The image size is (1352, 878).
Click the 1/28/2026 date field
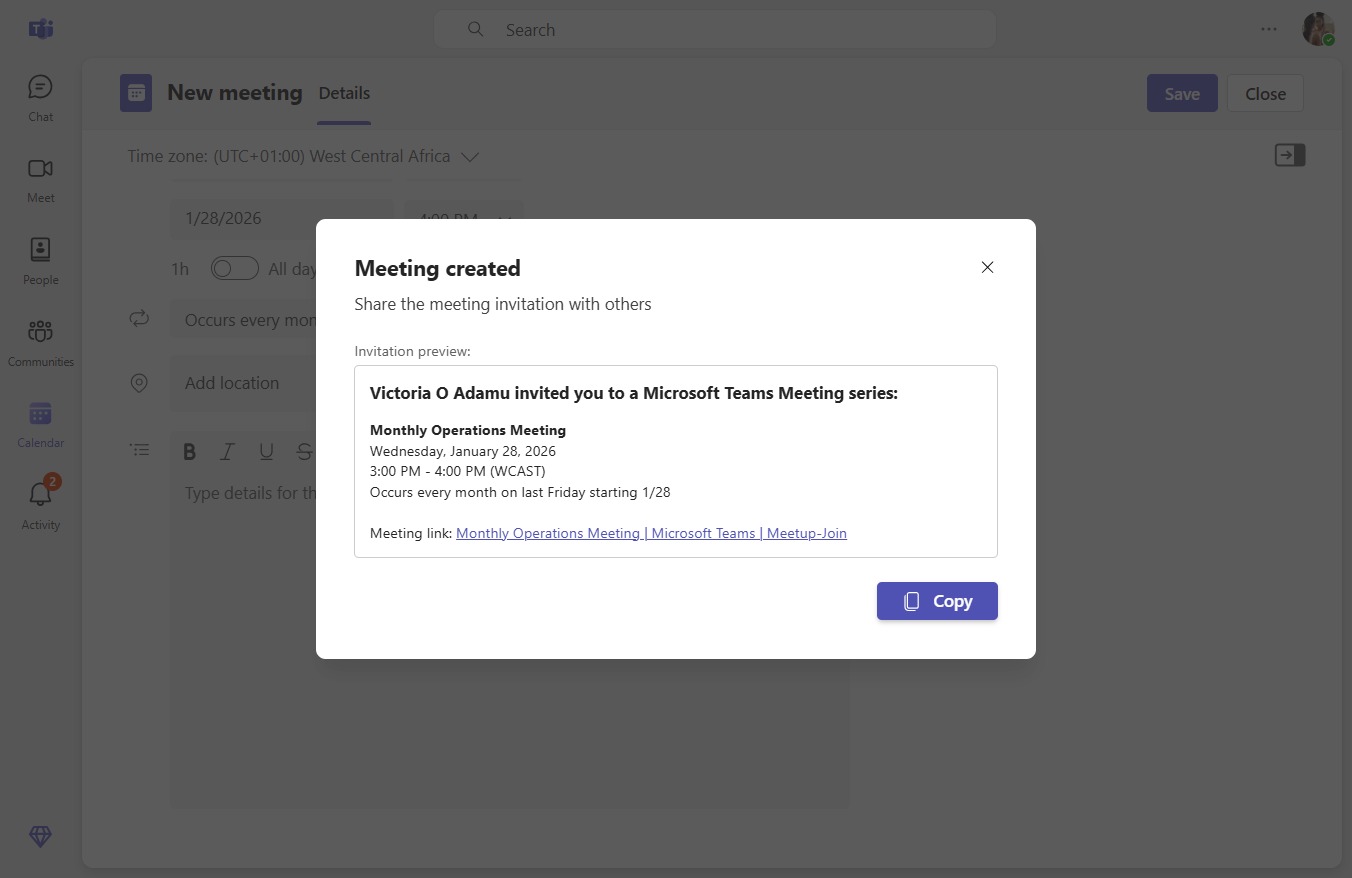[x=281, y=218]
